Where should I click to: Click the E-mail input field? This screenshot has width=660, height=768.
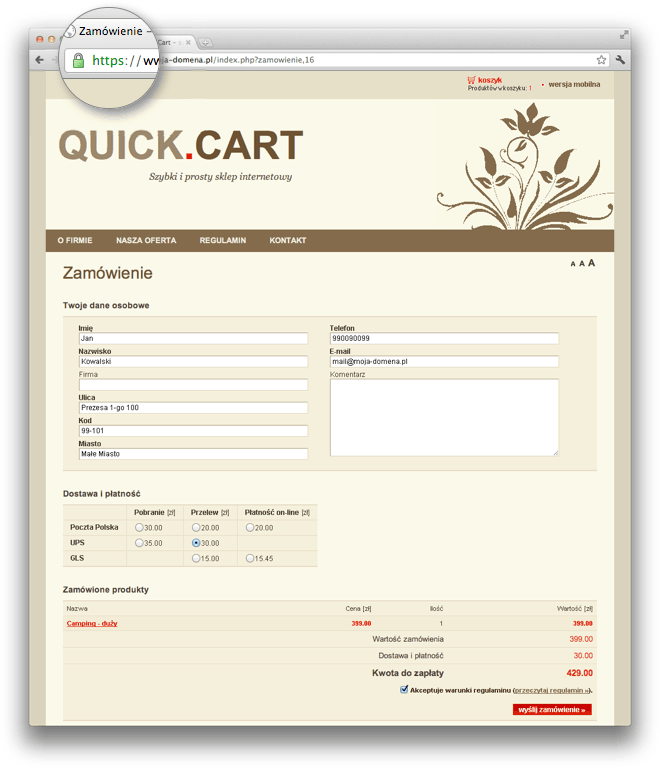(444, 361)
